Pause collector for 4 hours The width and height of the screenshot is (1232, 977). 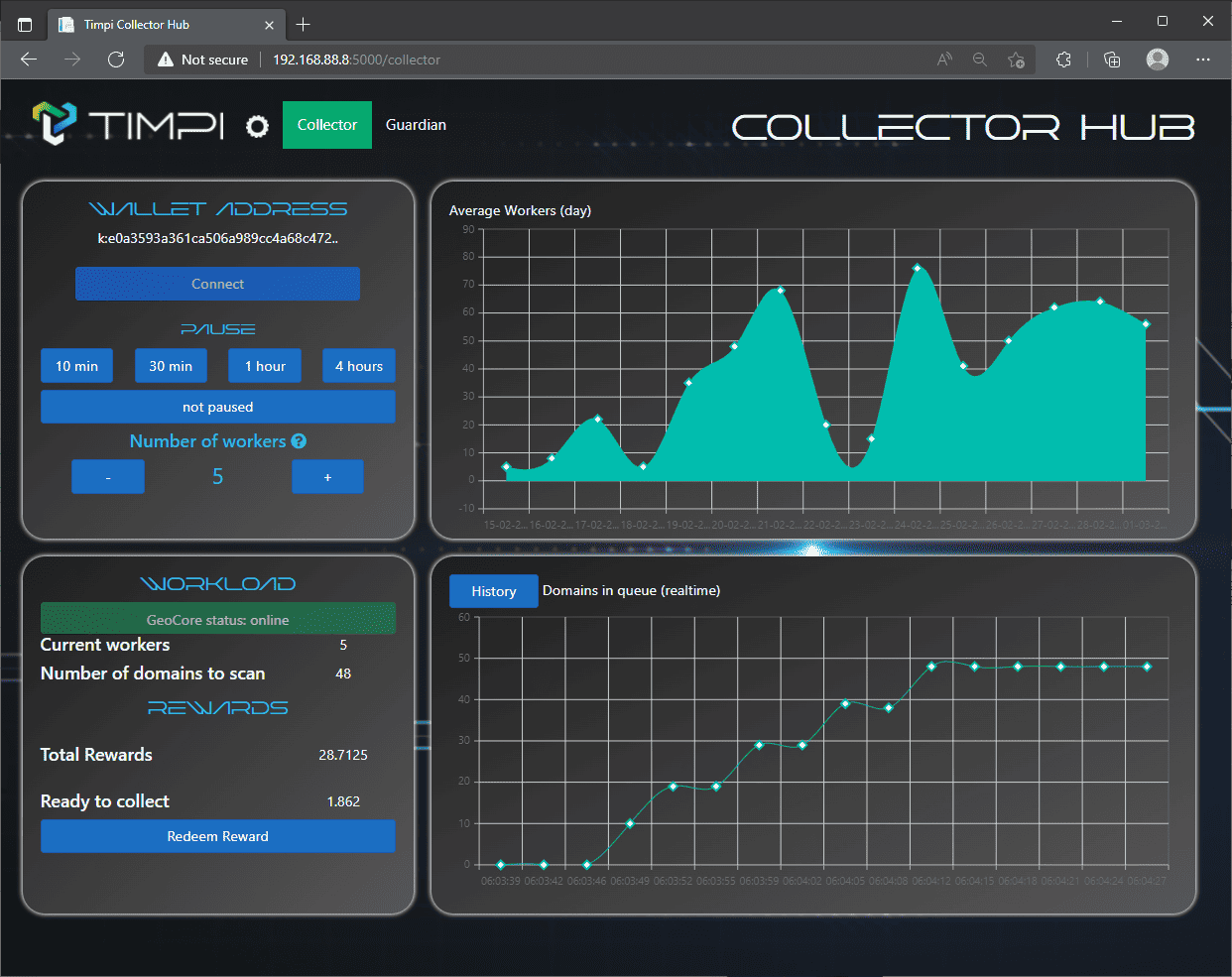point(359,366)
